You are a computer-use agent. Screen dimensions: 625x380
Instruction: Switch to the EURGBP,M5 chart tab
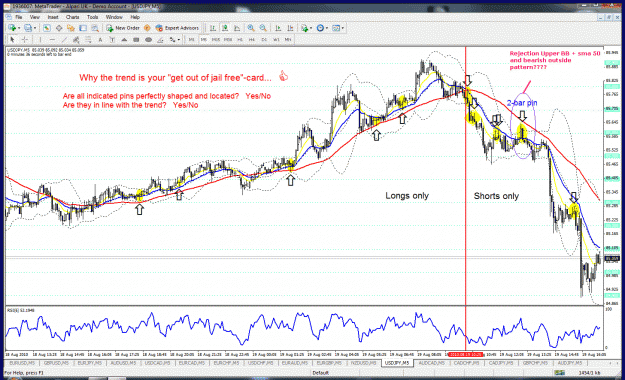329,363
